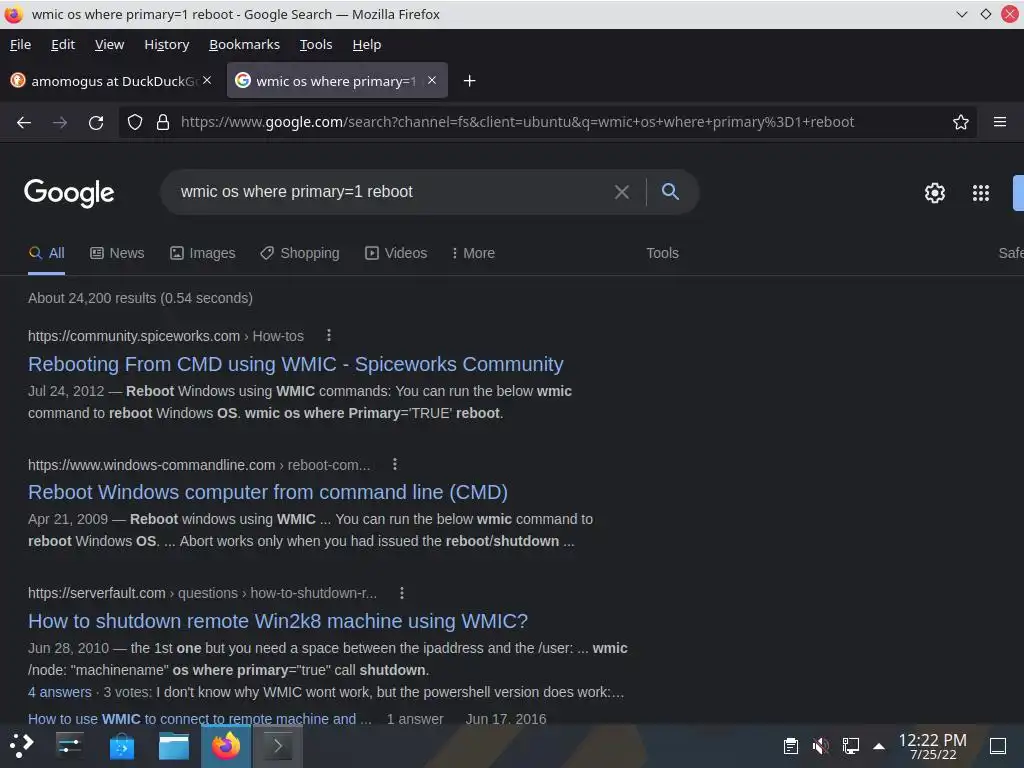
Task: Open the File menu
Action: [x=20, y=44]
